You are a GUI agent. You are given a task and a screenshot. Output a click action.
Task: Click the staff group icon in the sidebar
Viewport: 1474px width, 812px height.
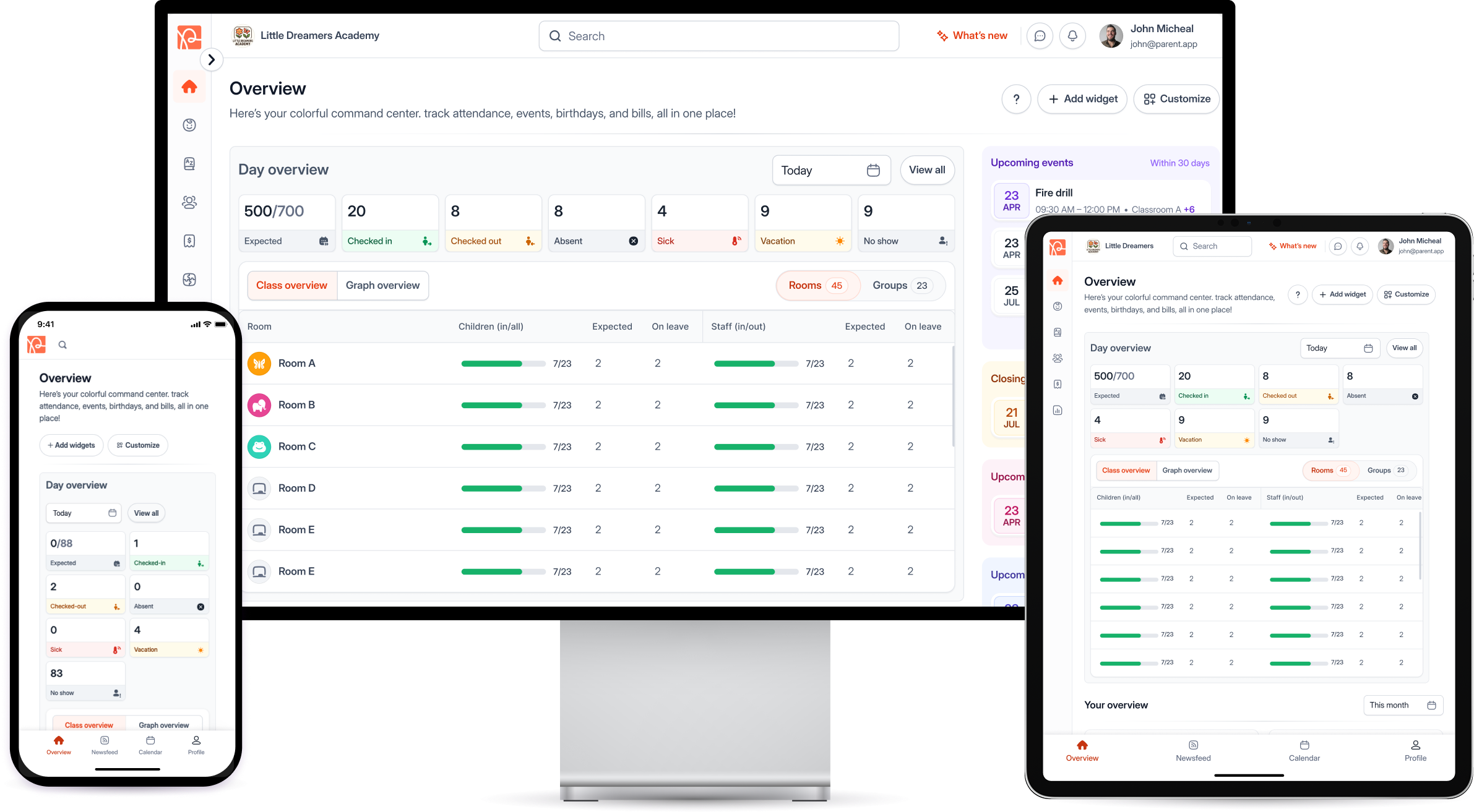click(x=189, y=202)
